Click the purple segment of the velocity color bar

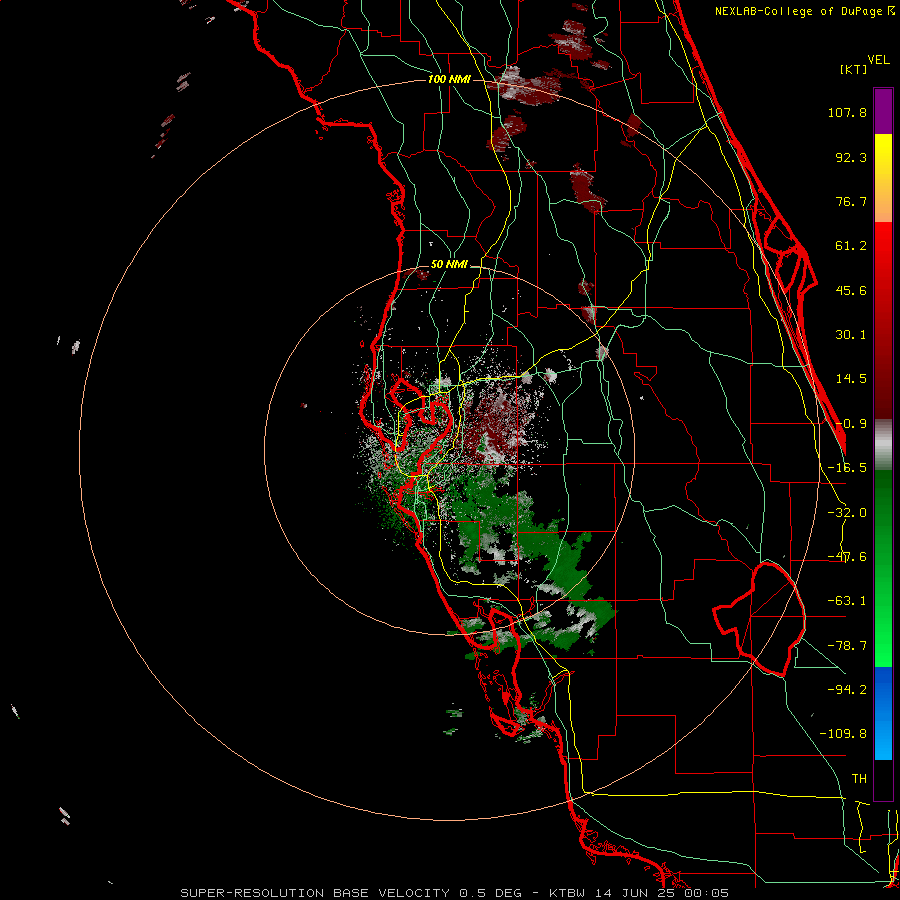883,111
